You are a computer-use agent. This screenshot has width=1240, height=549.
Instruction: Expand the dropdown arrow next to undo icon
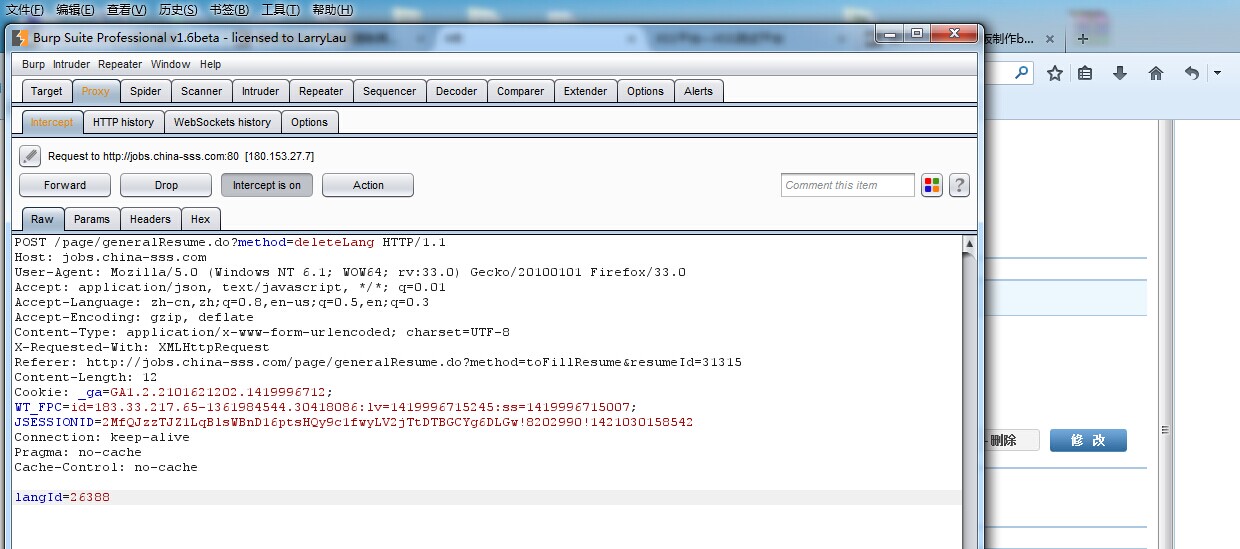(x=1217, y=73)
